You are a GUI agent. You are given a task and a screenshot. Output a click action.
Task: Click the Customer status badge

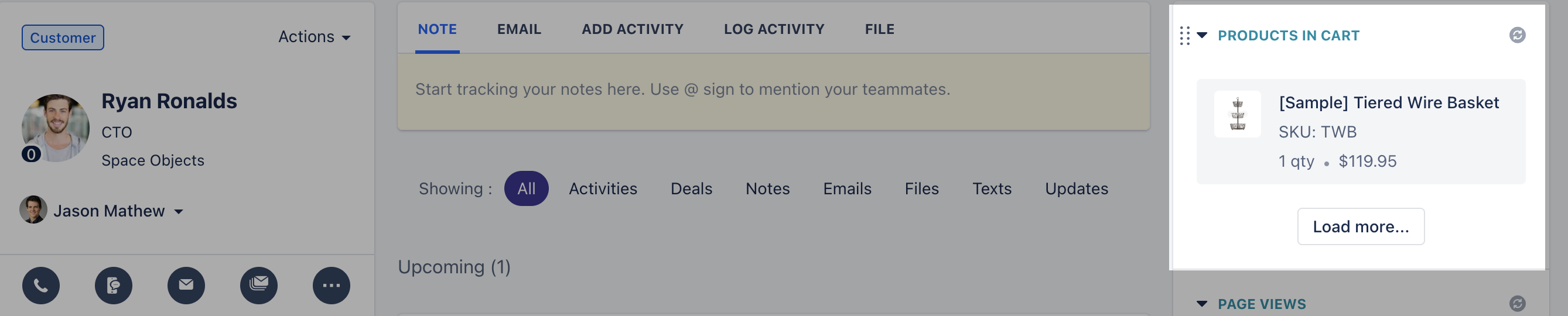(x=63, y=37)
